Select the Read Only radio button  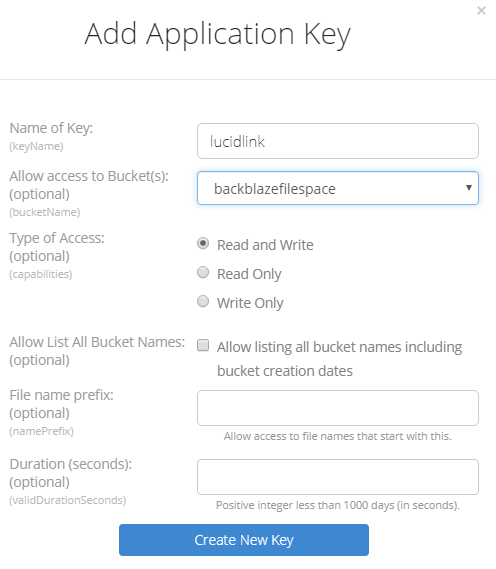tap(203, 272)
